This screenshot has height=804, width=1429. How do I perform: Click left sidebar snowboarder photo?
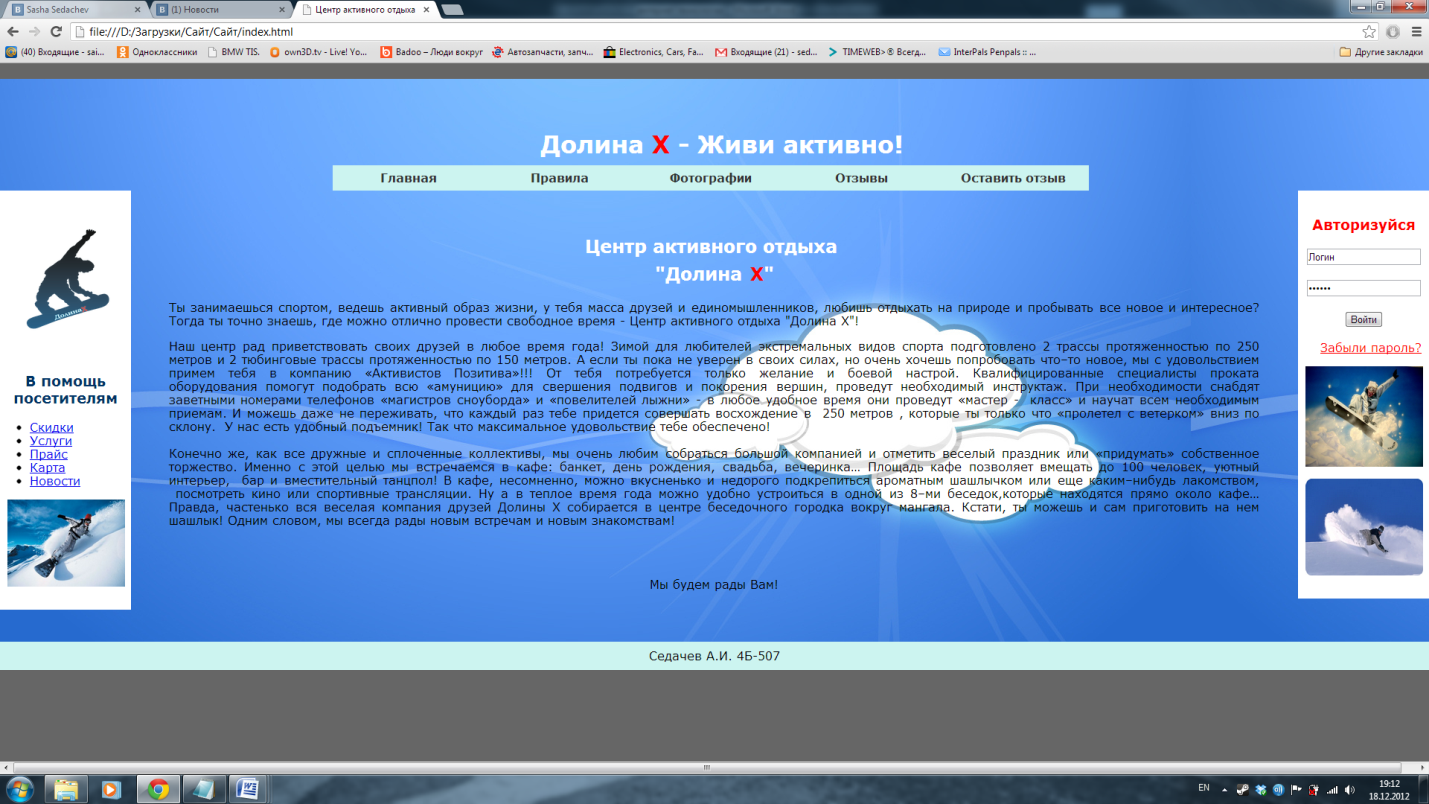coord(66,543)
